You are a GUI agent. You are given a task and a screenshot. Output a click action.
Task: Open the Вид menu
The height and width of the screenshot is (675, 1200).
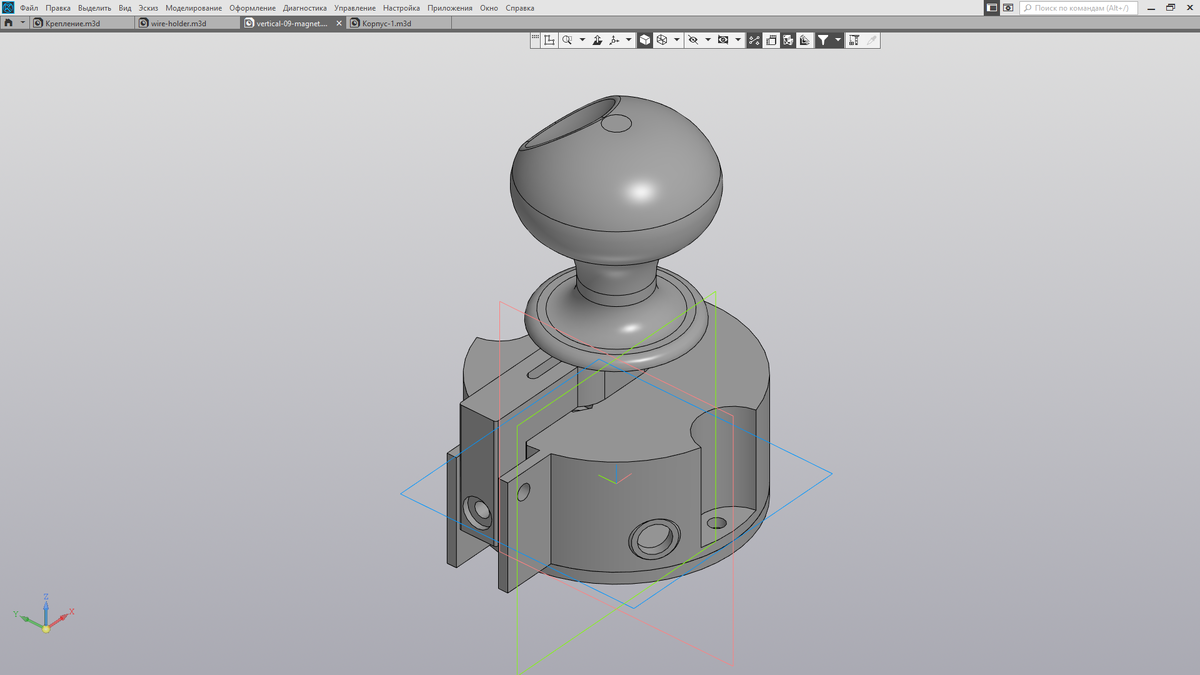coord(125,7)
